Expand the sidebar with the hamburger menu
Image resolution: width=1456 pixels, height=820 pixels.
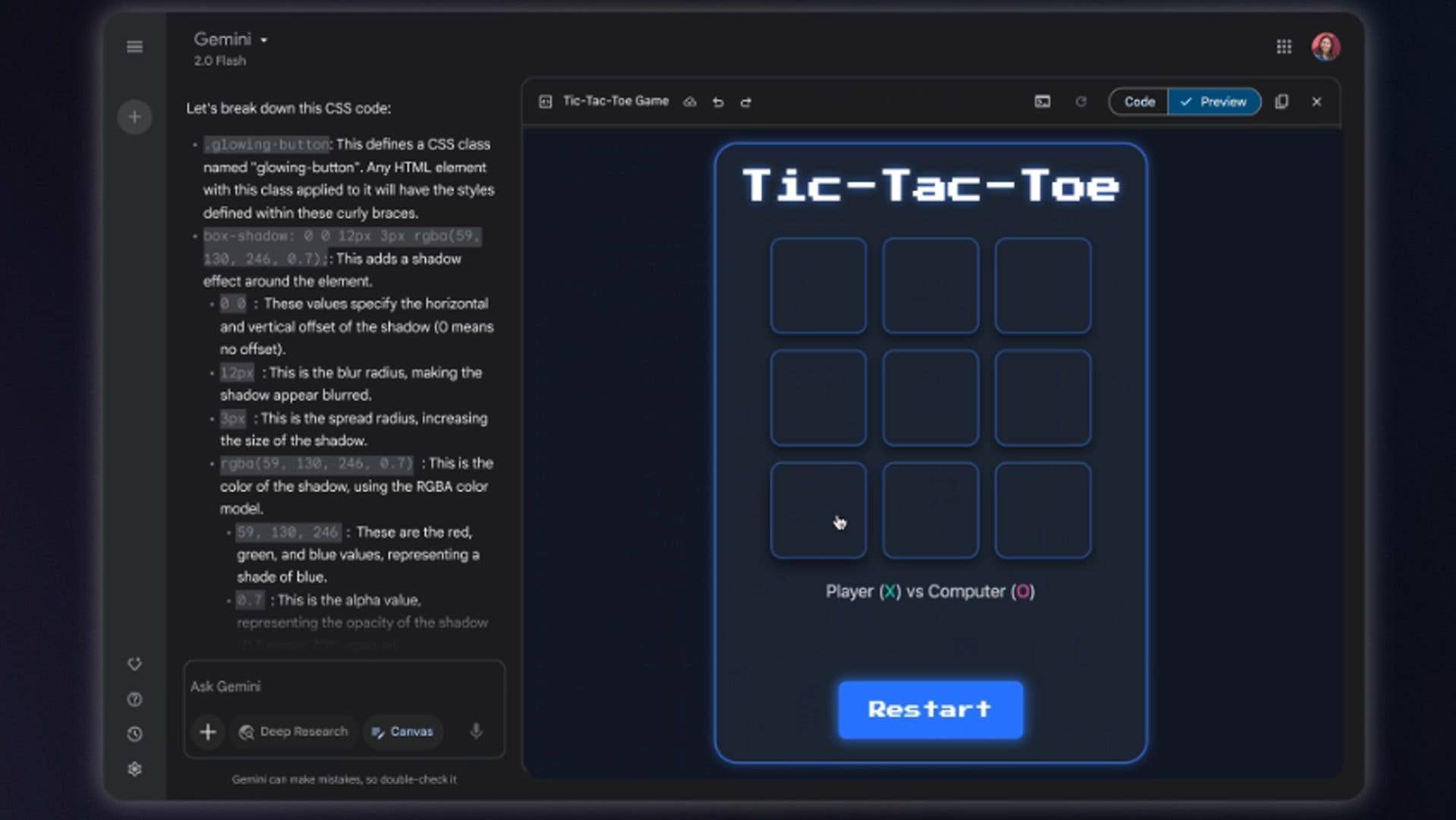tap(134, 46)
